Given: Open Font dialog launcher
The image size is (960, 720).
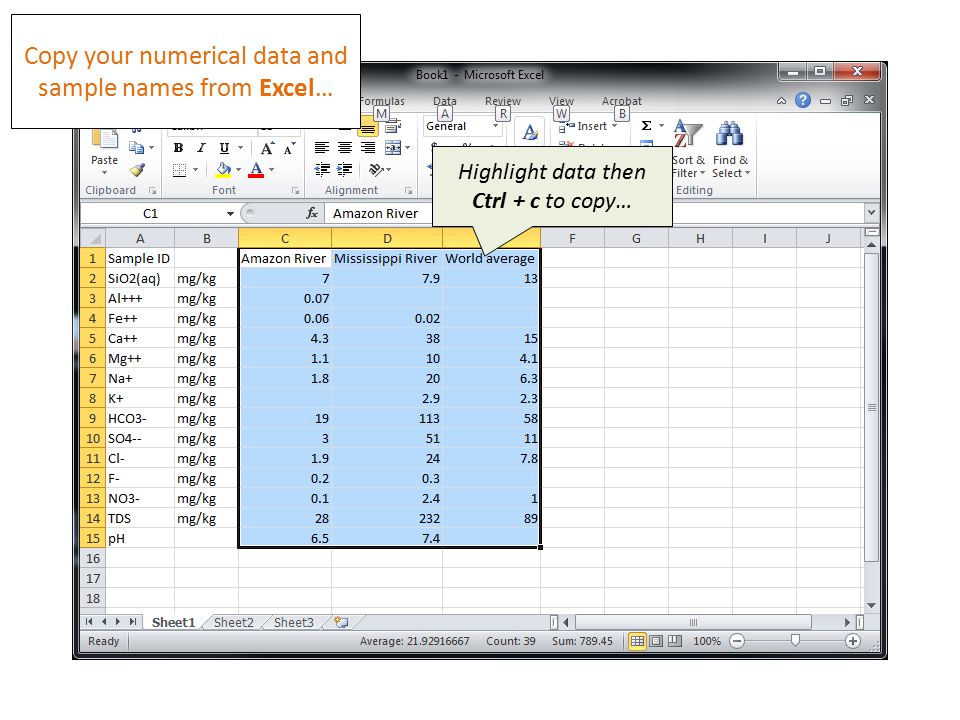Looking at the screenshot, I should point(295,191).
